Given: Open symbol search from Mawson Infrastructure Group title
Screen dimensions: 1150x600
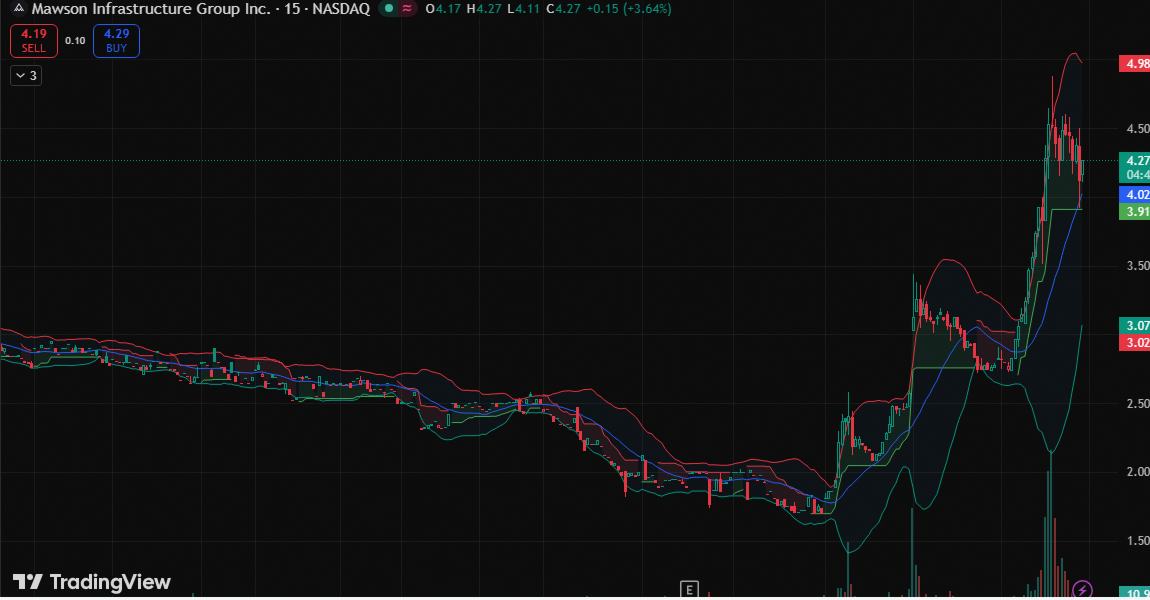Looking at the screenshot, I should pos(150,9).
